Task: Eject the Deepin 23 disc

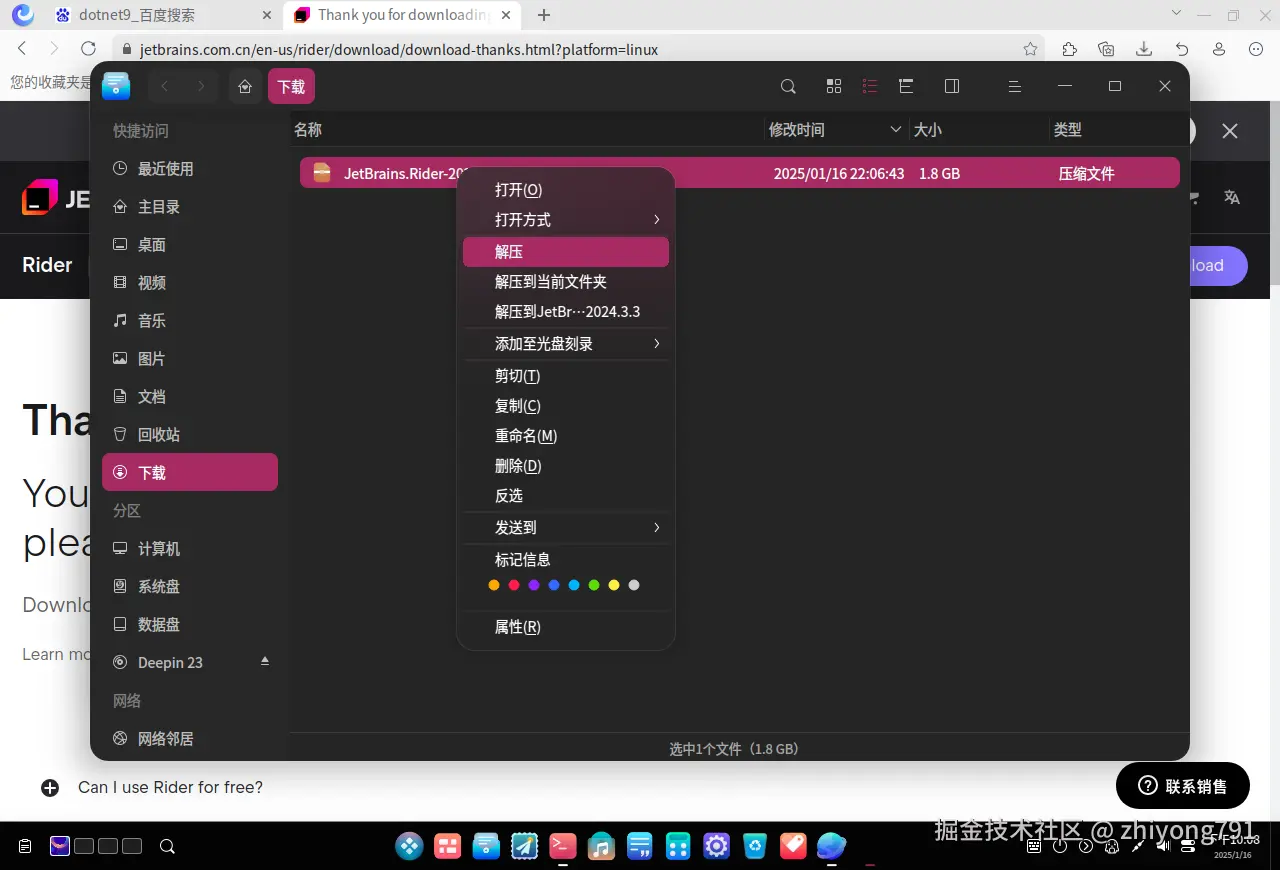Action: (265, 662)
